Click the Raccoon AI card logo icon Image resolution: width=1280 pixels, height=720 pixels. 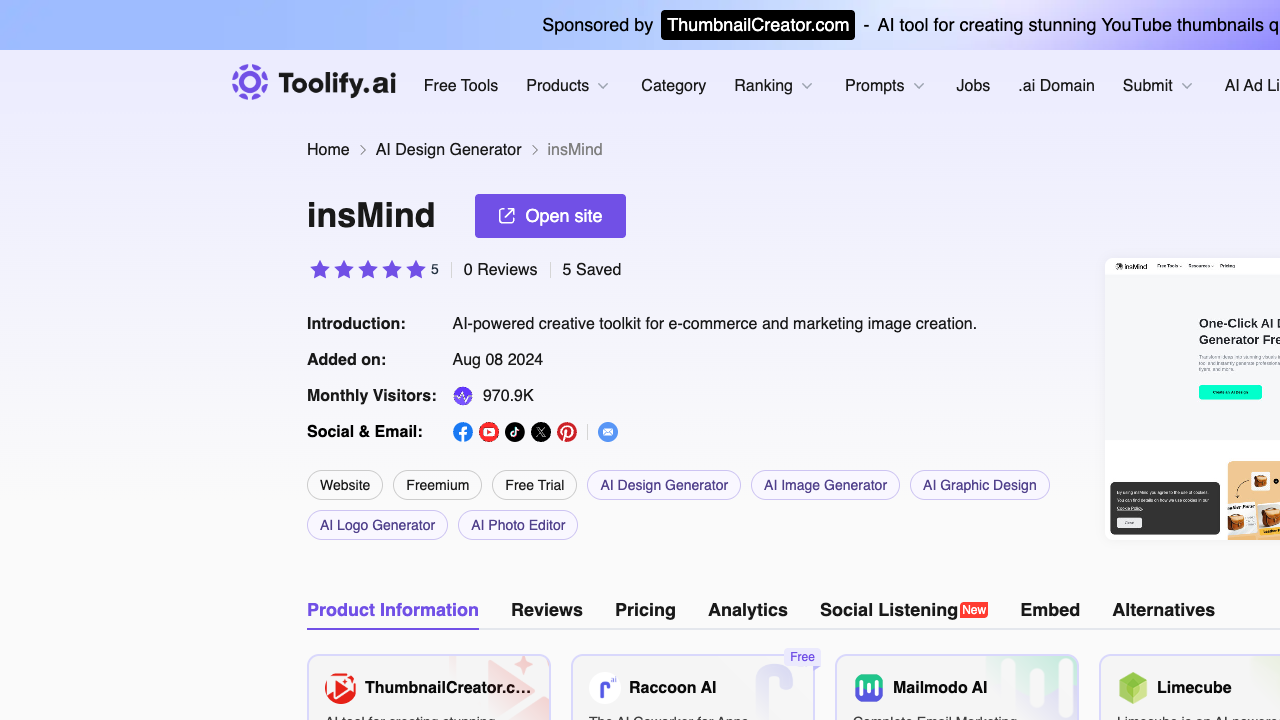pyautogui.click(x=605, y=688)
